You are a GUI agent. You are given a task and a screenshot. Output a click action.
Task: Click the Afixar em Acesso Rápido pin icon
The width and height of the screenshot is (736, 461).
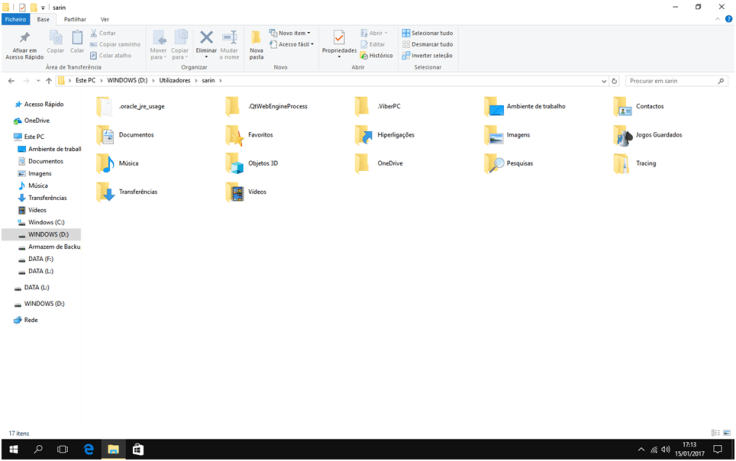(x=24, y=38)
